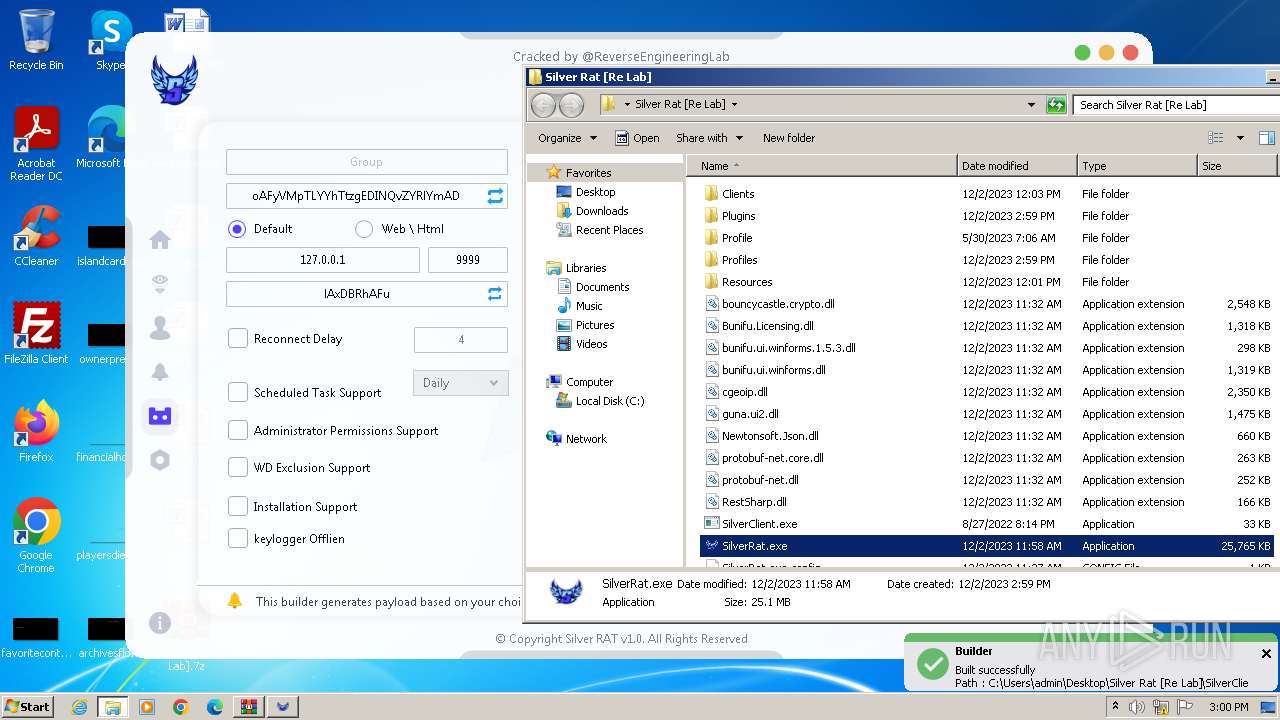Open the Daily schedule dropdown
This screenshot has height=720, width=1280.
460,383
